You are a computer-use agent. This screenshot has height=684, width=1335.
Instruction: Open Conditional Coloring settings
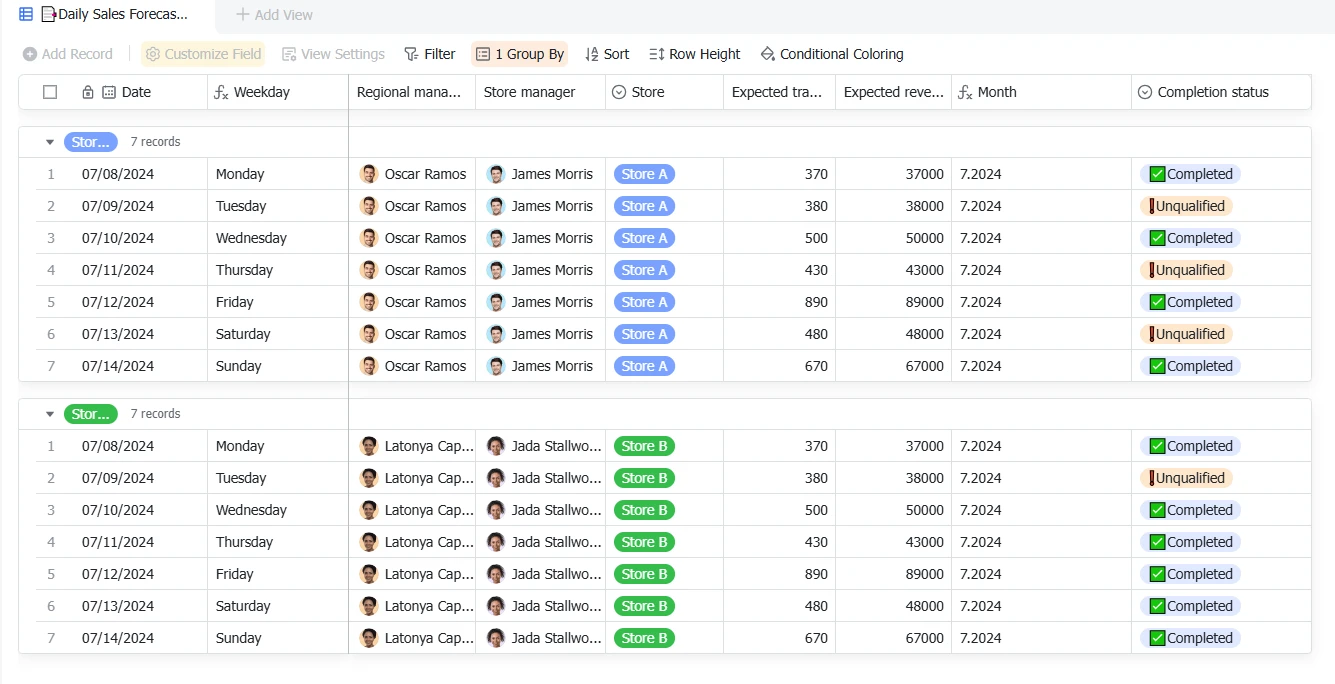coord(832,54)
